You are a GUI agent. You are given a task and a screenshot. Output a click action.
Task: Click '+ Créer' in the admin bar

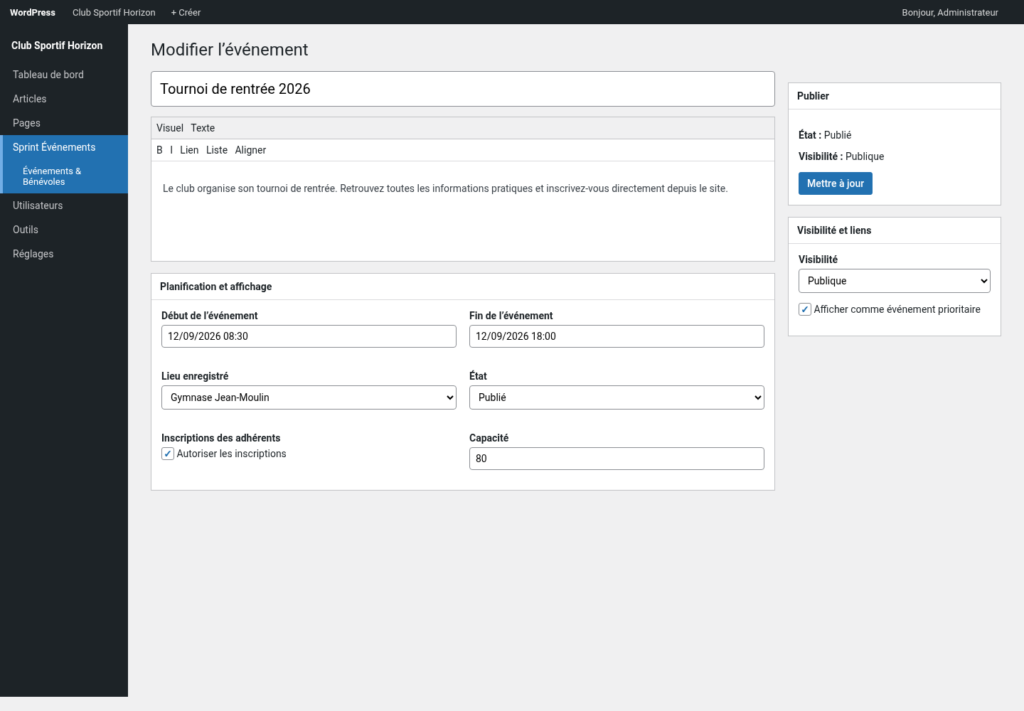pyautogui.click(x=185, y=12)
